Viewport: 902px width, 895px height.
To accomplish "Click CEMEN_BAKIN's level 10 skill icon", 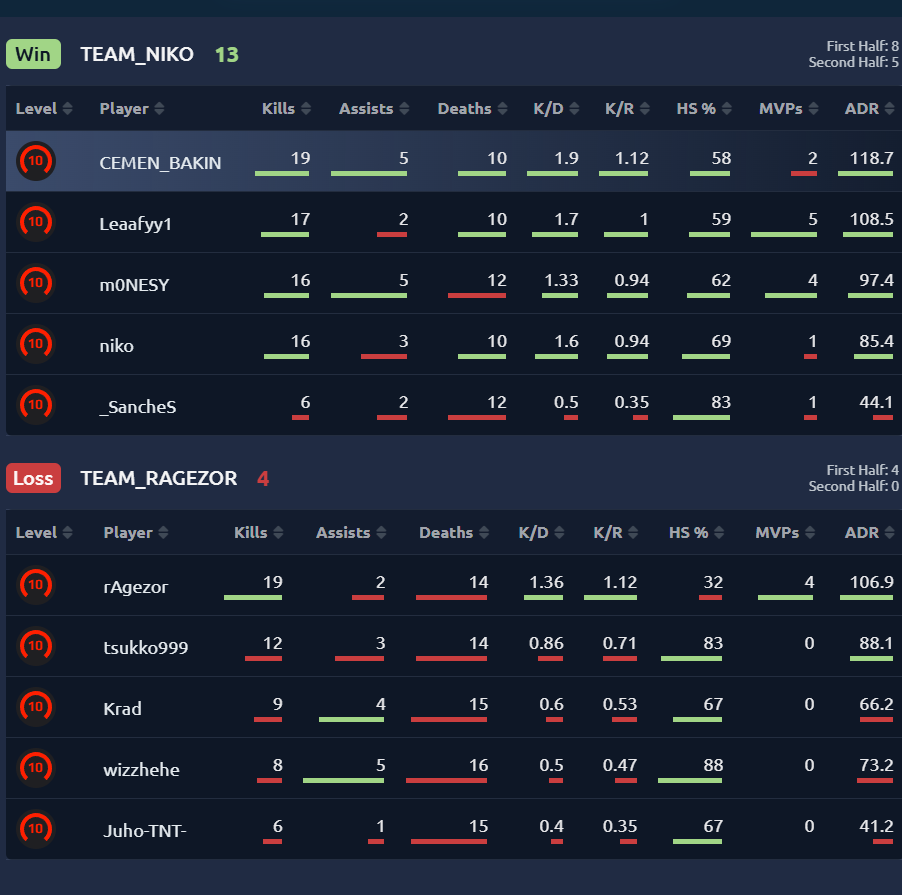I will tap(36, 161).
